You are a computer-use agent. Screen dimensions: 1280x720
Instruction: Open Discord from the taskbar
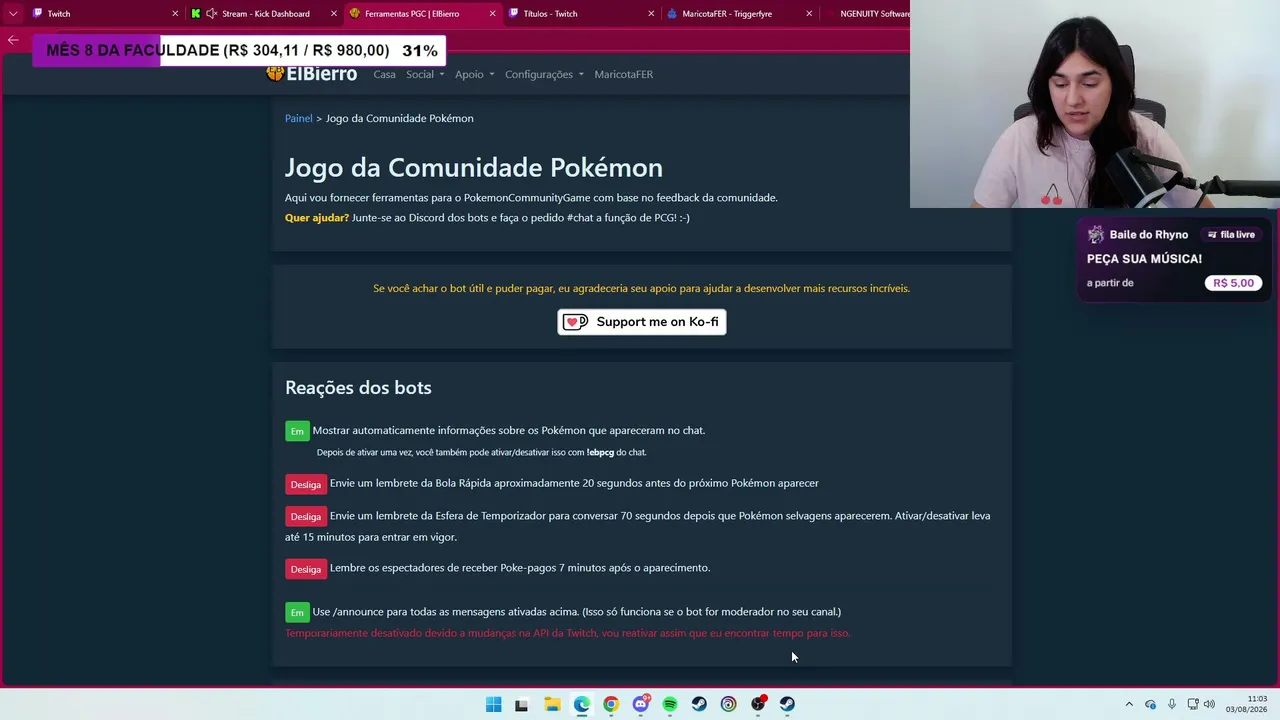coord(641,704)
